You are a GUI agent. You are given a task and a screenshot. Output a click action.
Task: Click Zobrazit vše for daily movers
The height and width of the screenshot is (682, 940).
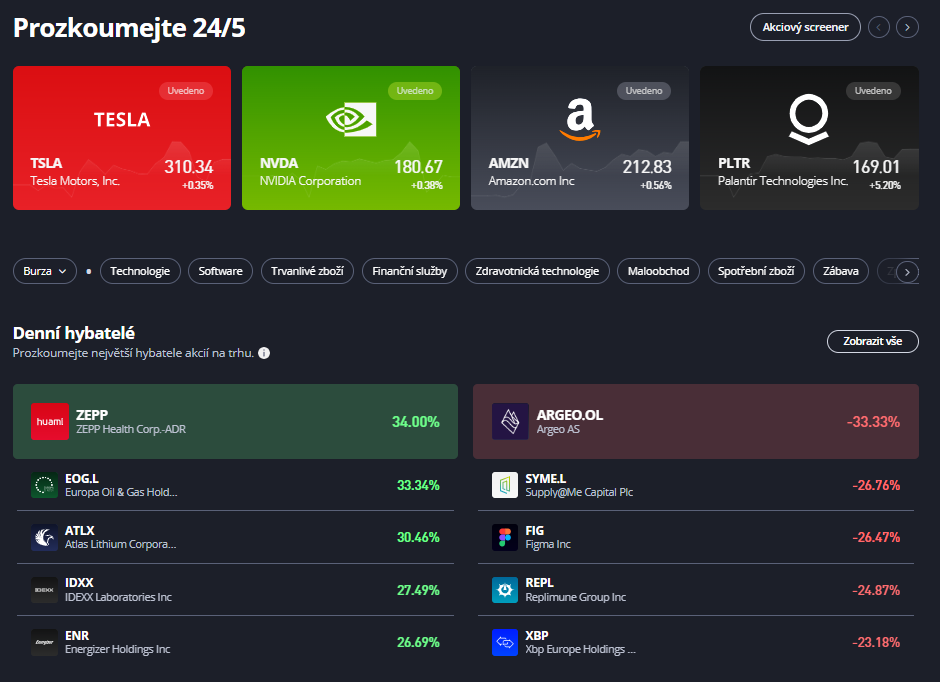coord(872,341)
